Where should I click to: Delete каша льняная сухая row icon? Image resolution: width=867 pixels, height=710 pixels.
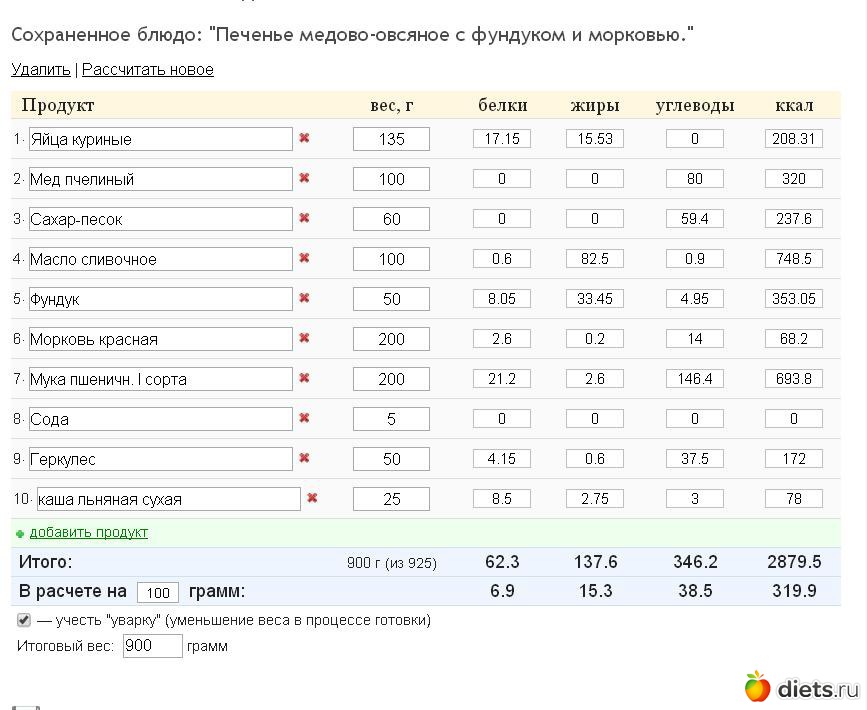[x=312, y=498]
